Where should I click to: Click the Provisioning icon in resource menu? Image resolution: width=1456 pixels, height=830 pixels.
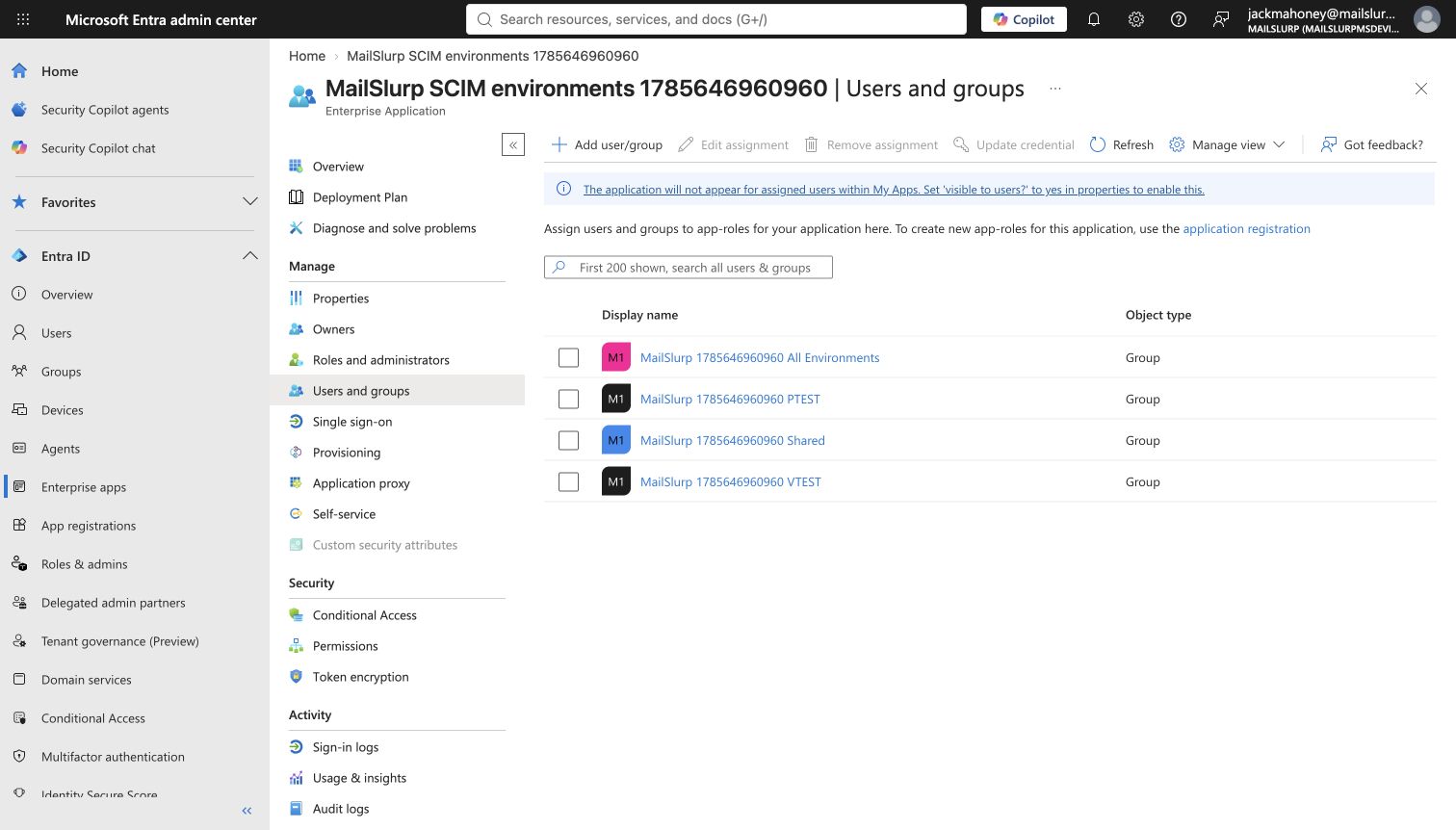297,453
